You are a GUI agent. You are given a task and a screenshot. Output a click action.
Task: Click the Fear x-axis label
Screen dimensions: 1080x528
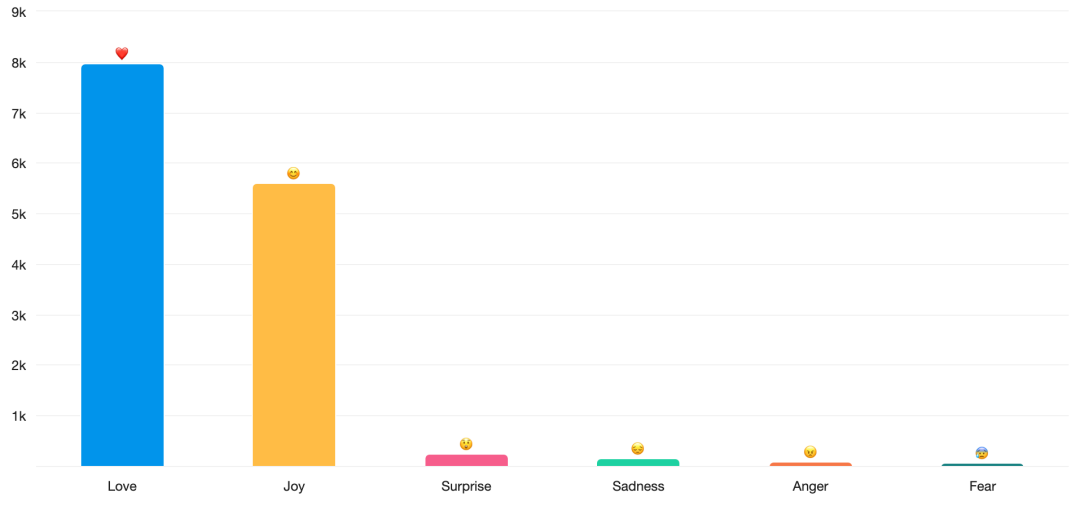(982, 487)
